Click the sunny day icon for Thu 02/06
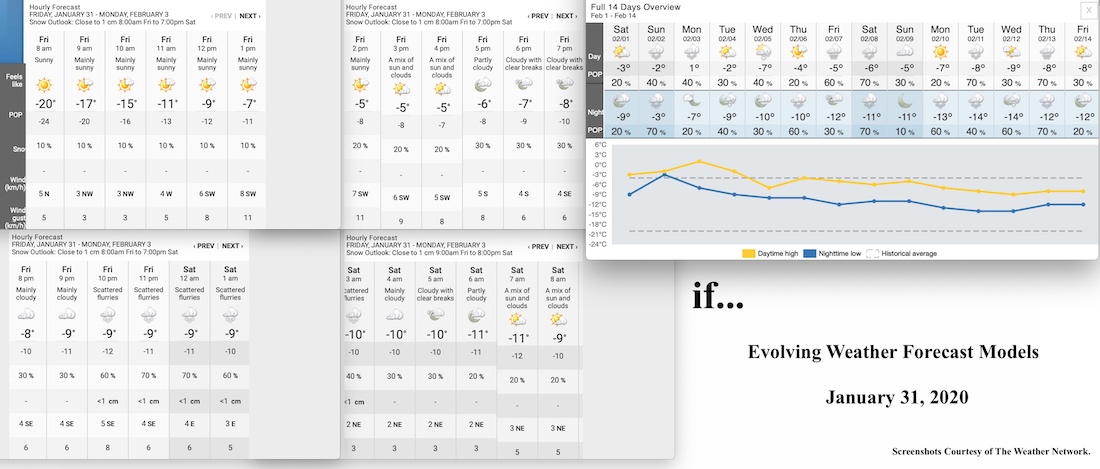The width and height of the screenshot is (1100, 469). (x=798, y=52)
